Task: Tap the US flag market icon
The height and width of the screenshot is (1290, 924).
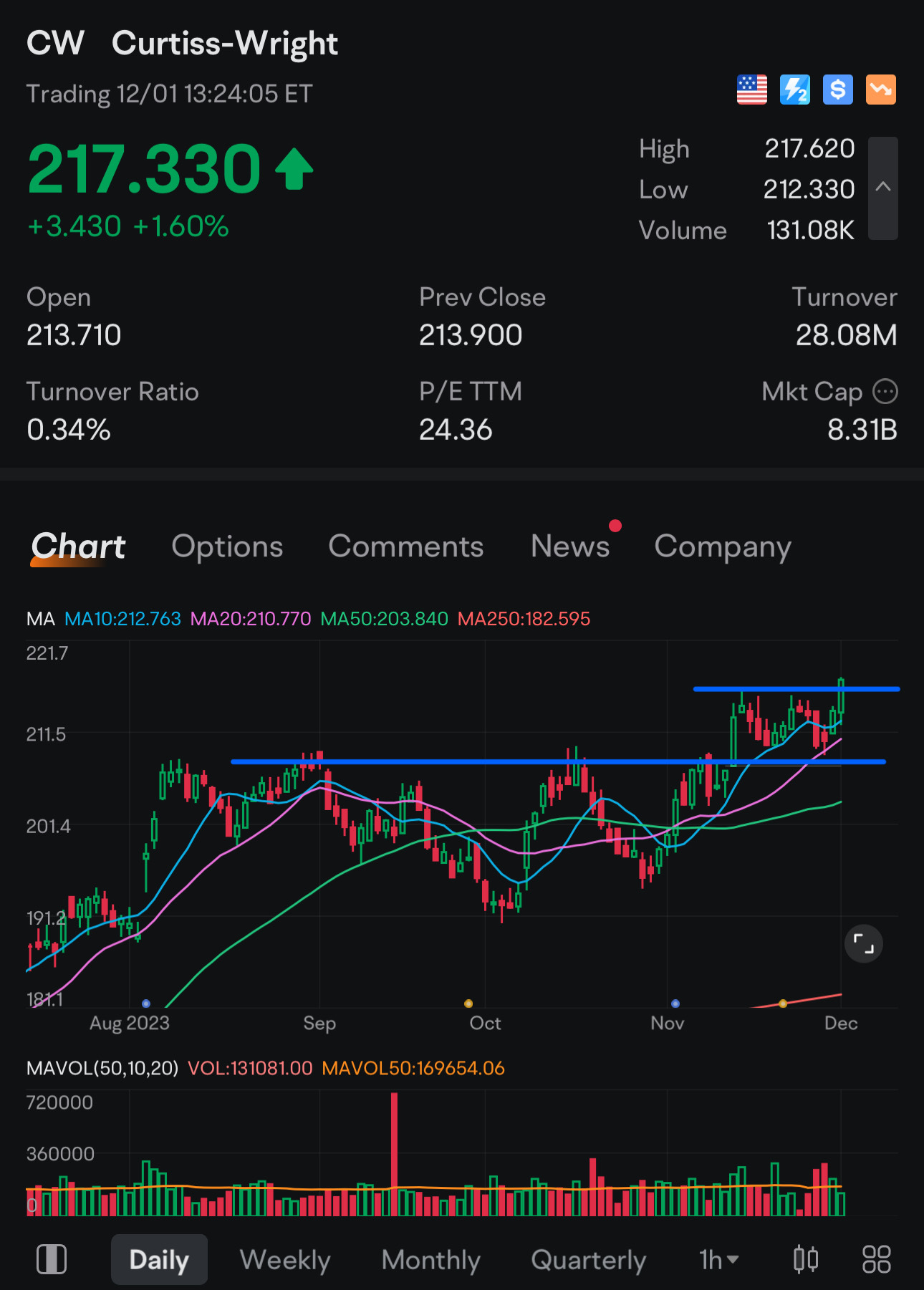Action: (x=751, y=90)
